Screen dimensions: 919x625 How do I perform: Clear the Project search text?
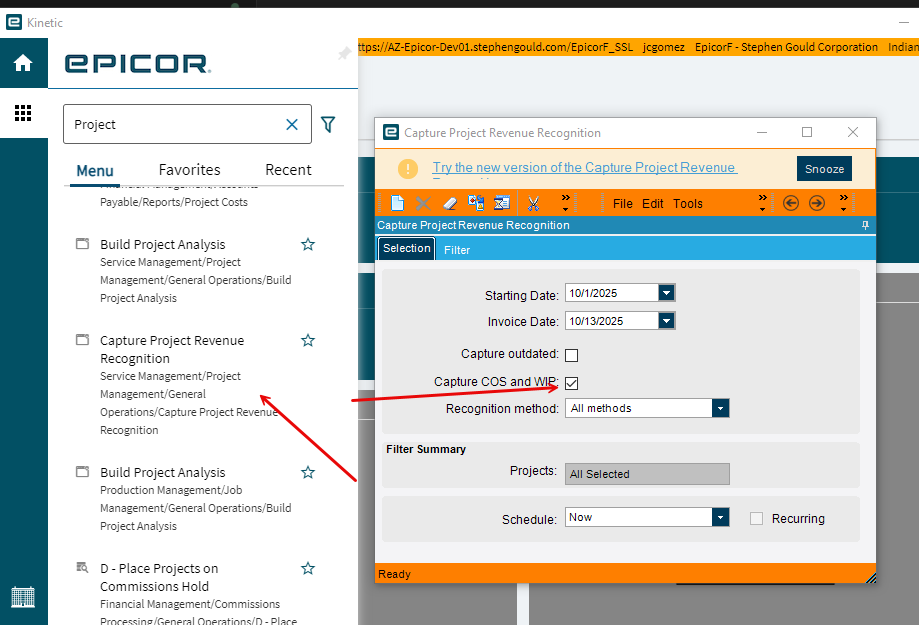click(292, 124)
